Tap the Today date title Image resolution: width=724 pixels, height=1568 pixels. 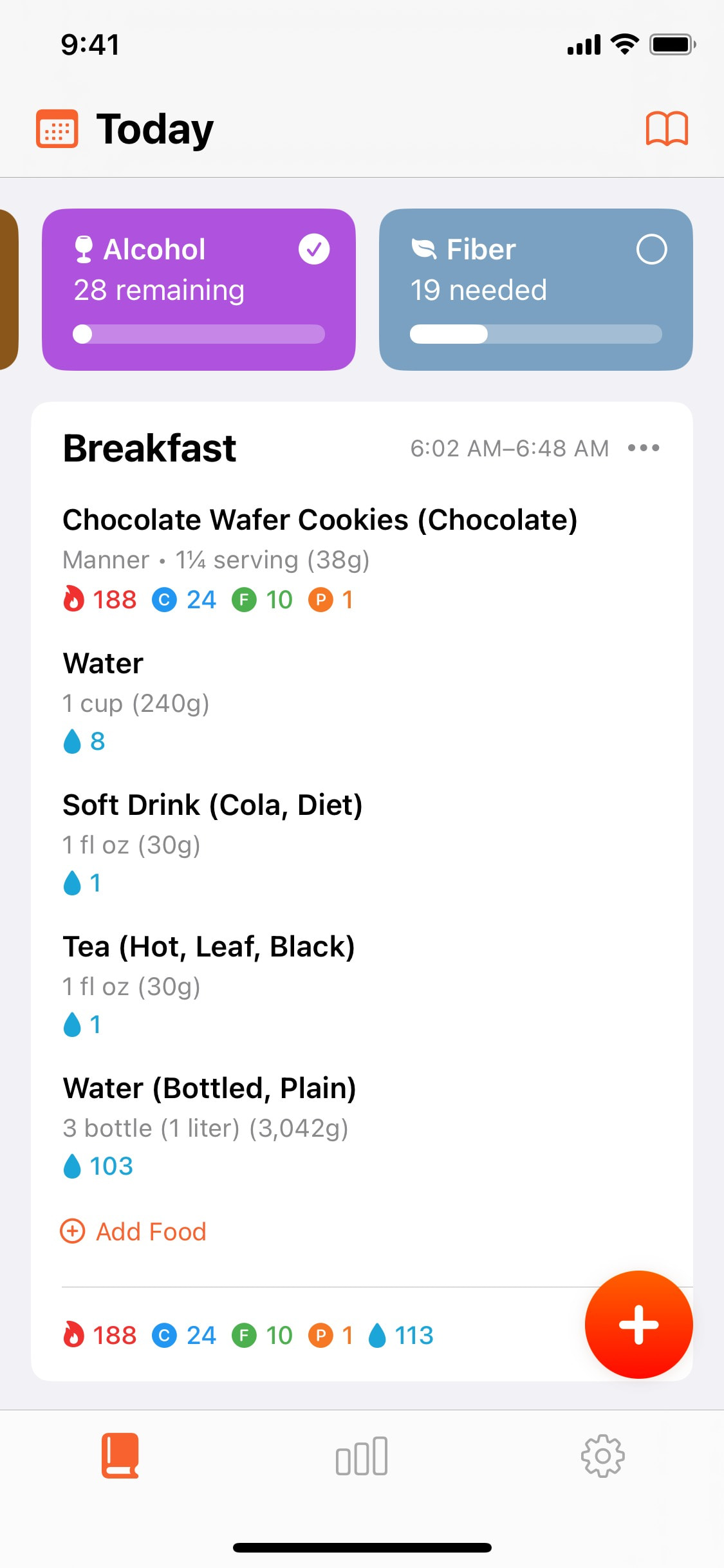pyautogui.click(x=155, y=129)
